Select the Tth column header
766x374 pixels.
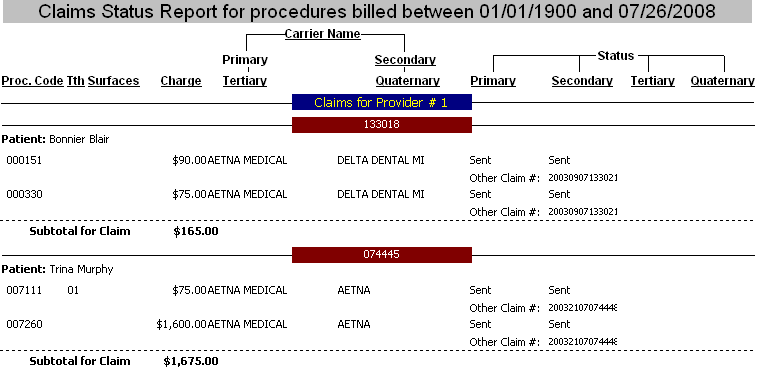(76, 81)
